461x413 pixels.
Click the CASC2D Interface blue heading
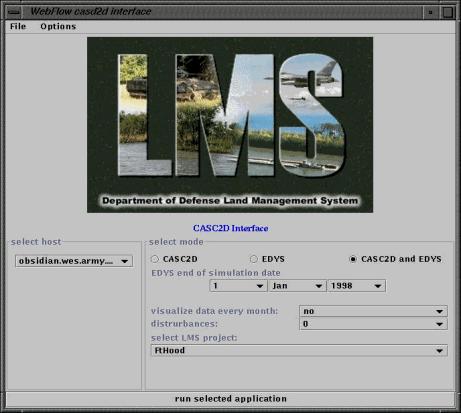coord(230,228)
